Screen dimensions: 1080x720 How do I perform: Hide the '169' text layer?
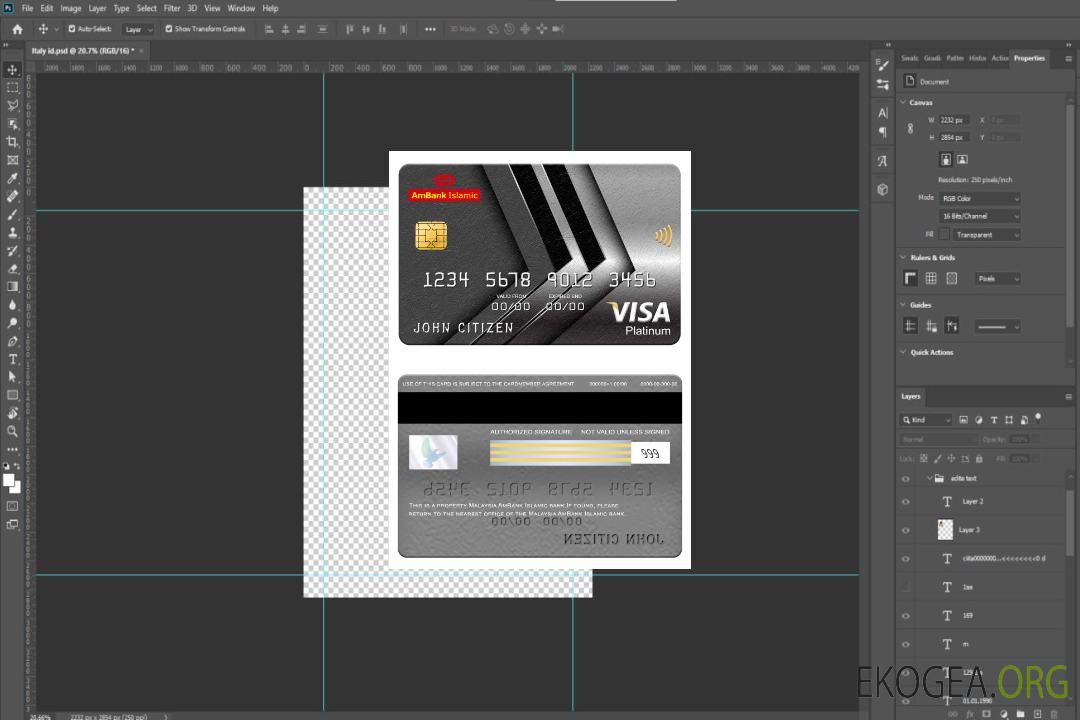(x=906, y=616)
